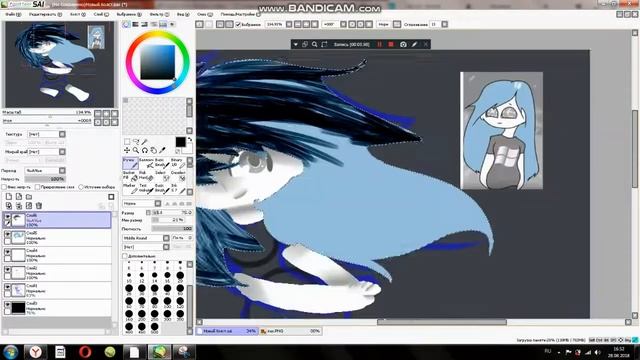Merge layer down using layer panel icon
Viewport: 640px width, 360px height.
click(x=19, y=206)
